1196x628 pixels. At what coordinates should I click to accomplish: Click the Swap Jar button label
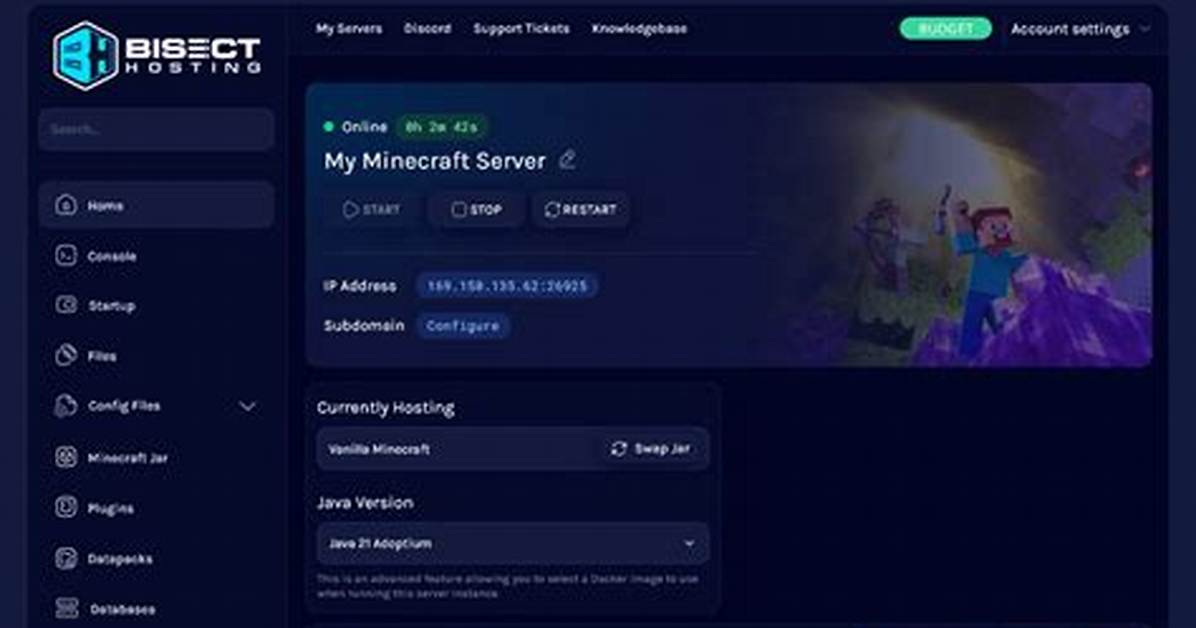[x=662, y=449]
